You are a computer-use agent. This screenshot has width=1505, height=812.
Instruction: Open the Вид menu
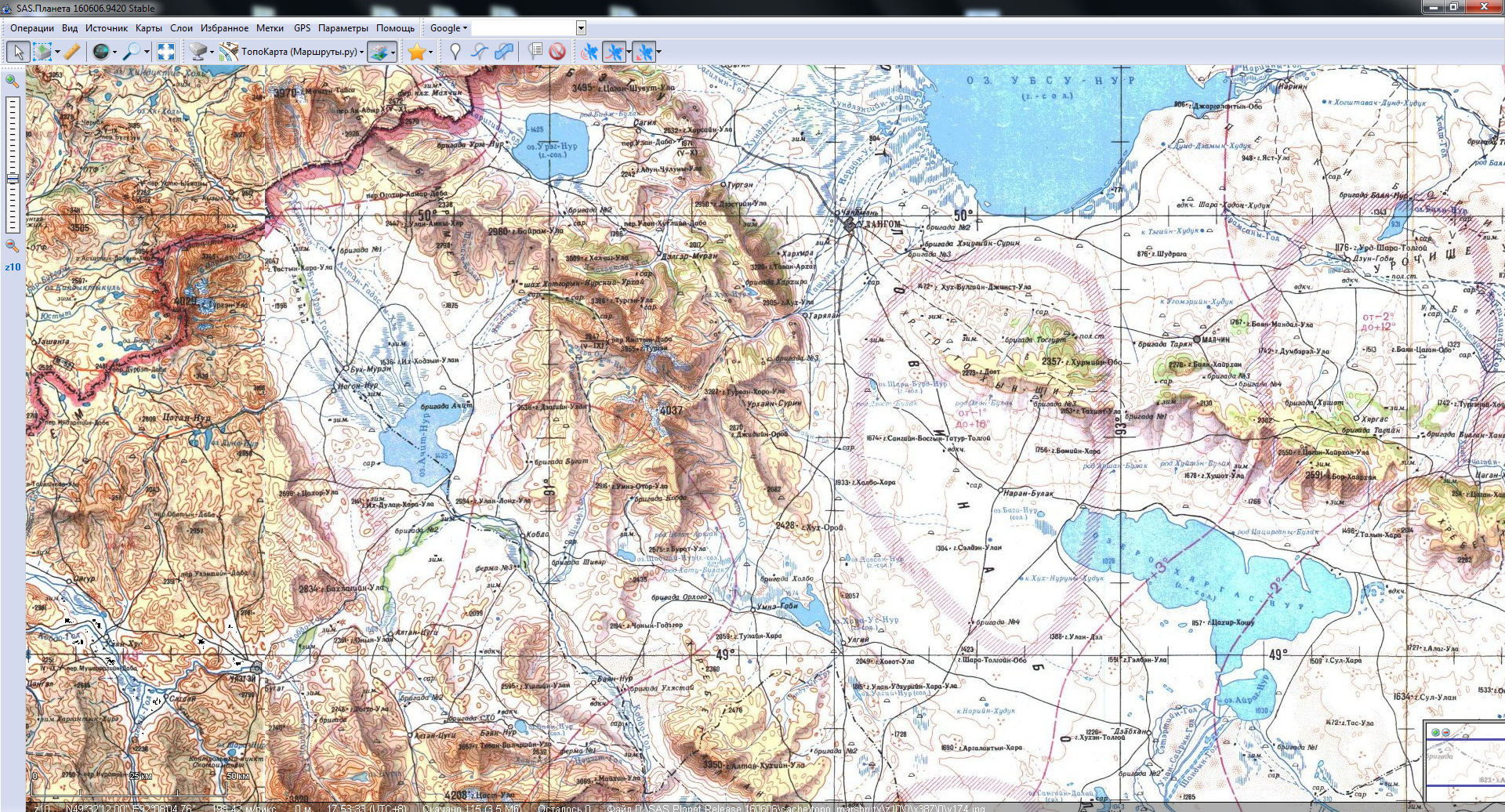[x=70, y=28]
